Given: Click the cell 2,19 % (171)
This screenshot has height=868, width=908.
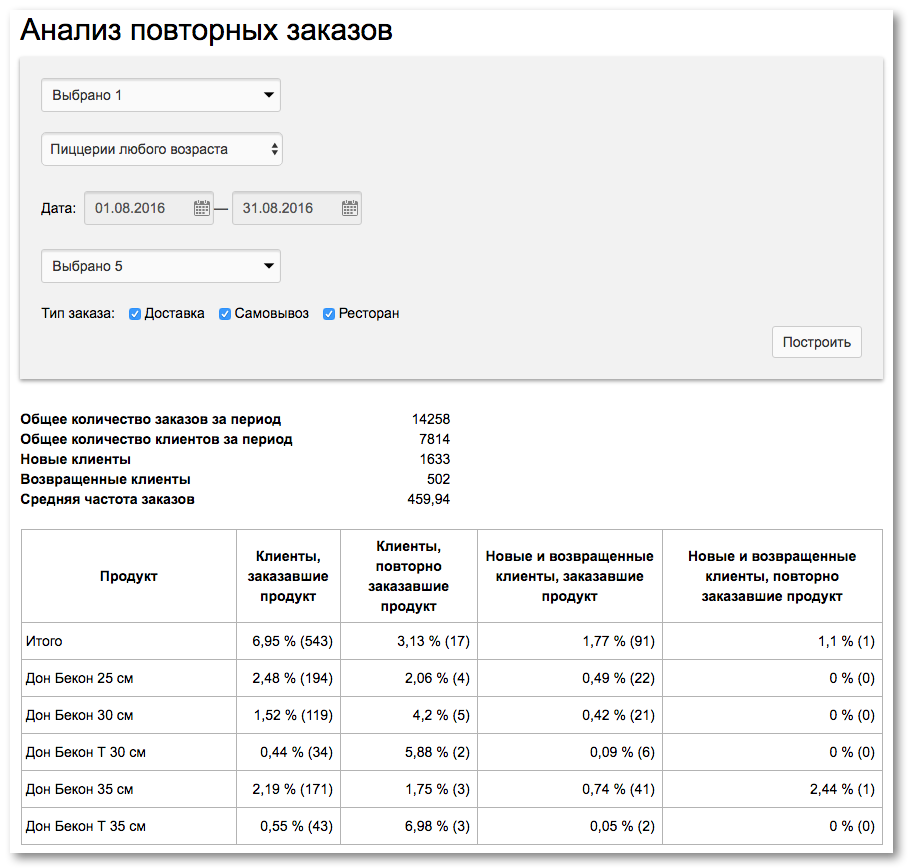Looking at the screenshot, I should (x=288, y=789).
